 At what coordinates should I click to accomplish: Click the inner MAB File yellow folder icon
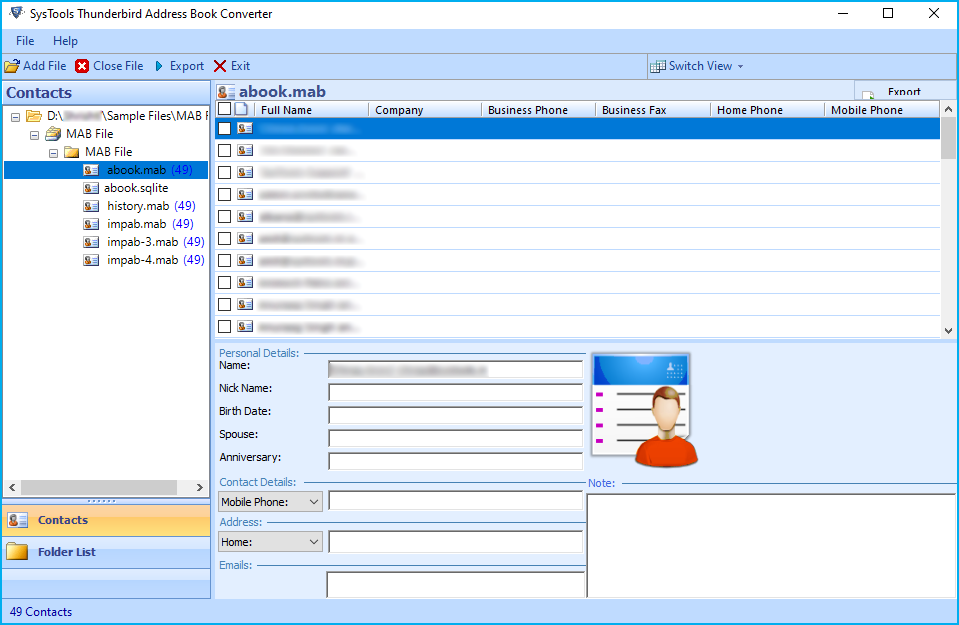pyautogui.click(x=72, y=152)
